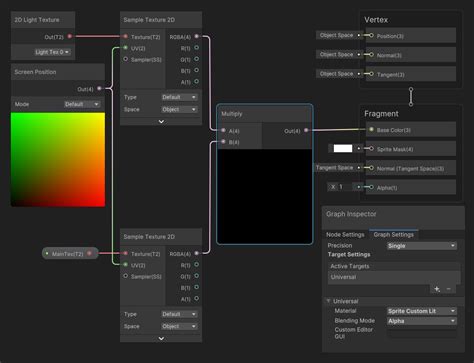Image resolution: width=474 pixels, height=363 pixels.
Task: Open the Space dropdown on the Sample Texture 2D fed by MainTex
Action: pos(179,326)
